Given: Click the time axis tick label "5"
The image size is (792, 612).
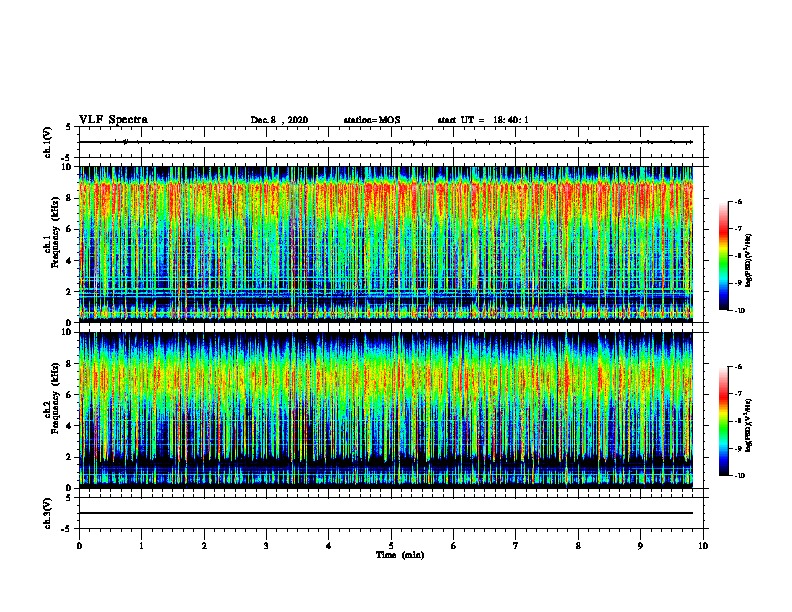Looking at the screenshot, I should [x=391, y=545].
